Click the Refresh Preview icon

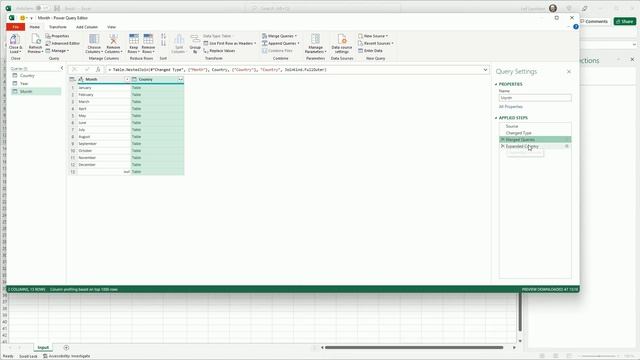tap(36, 40)
